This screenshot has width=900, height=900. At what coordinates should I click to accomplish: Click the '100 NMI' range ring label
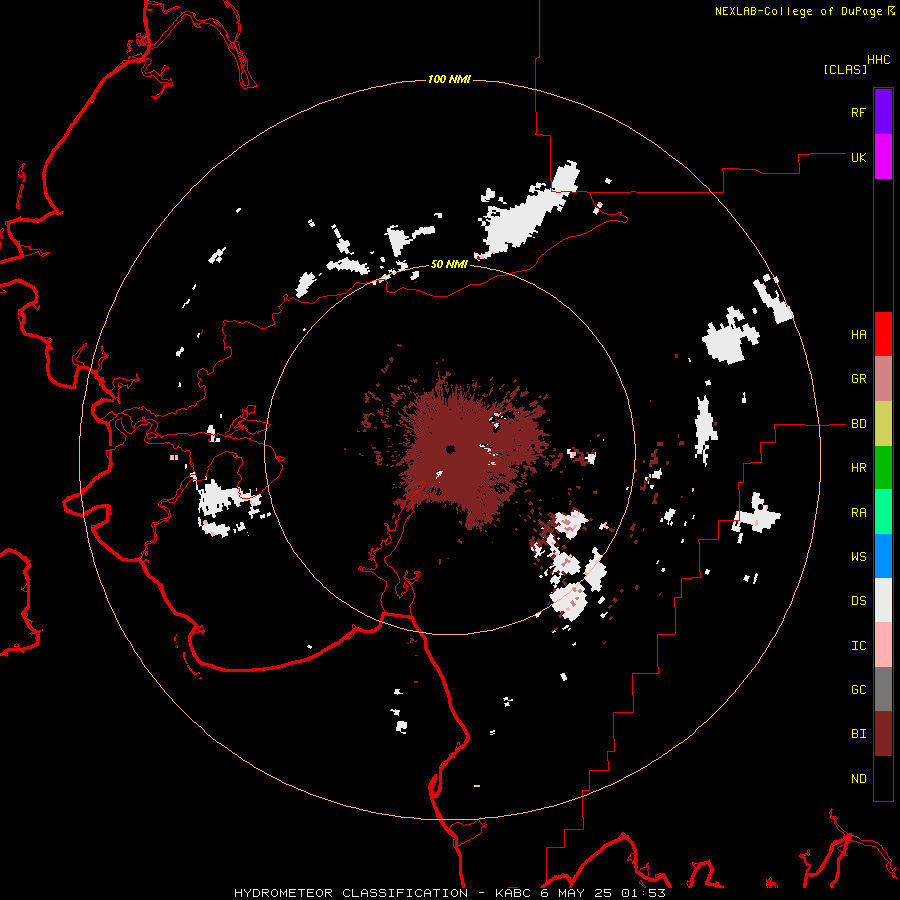[449, 79]
